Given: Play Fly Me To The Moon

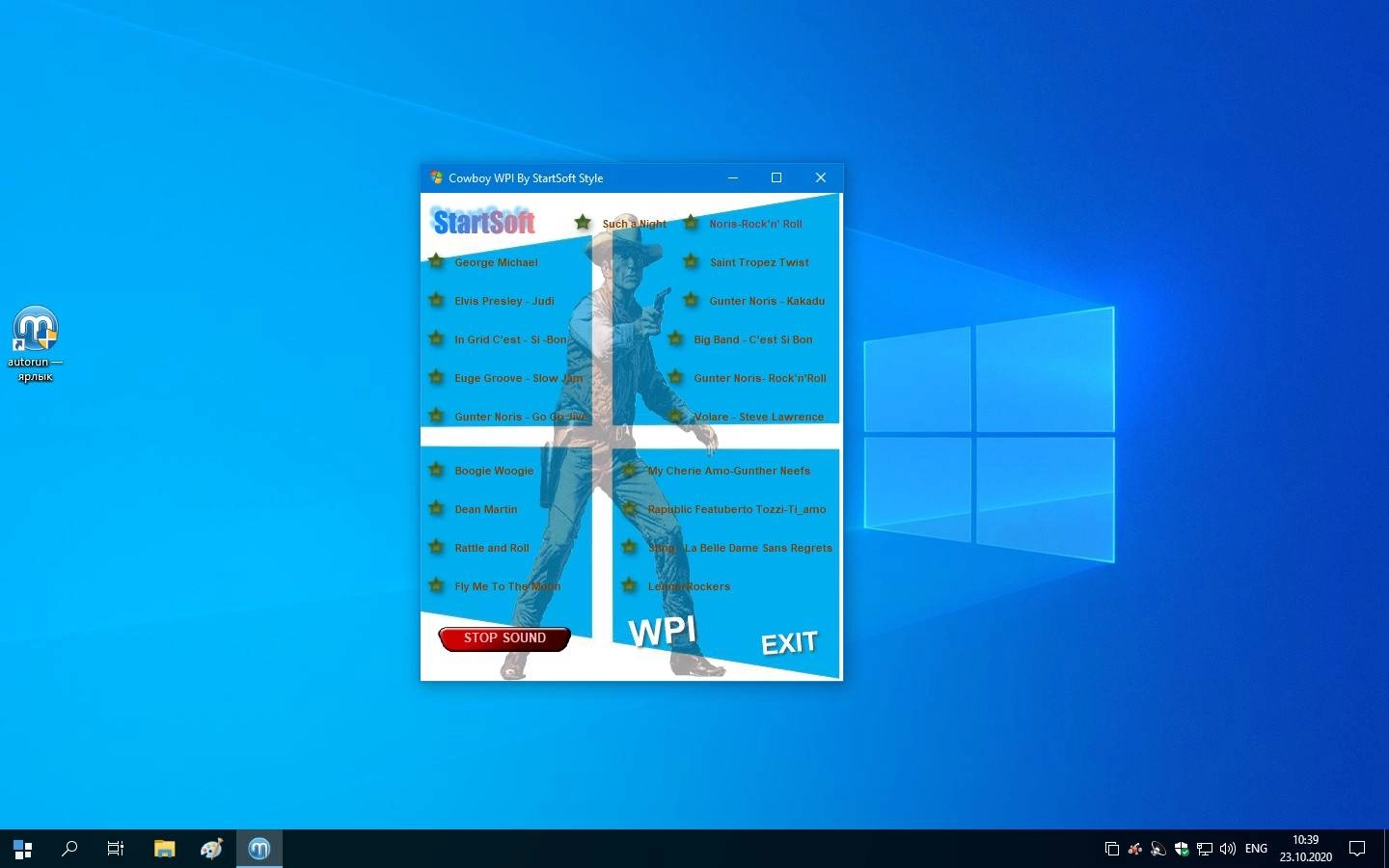Looking at the screenshot, I should [507, 586].
